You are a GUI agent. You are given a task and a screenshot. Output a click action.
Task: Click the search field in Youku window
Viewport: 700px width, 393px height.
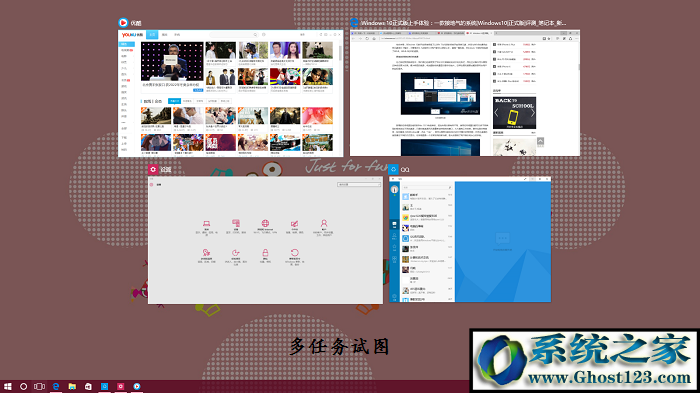234,35
